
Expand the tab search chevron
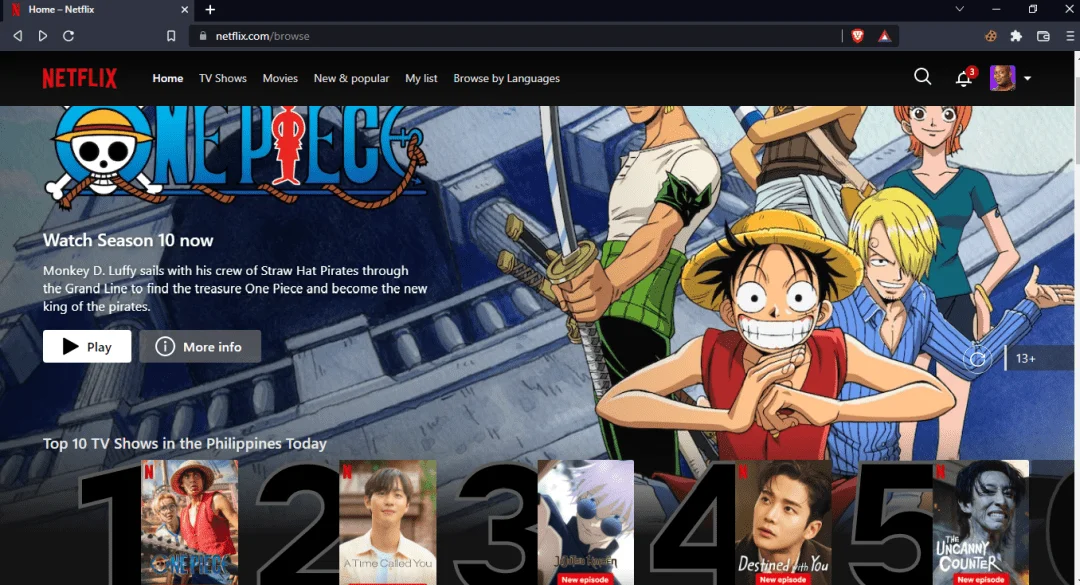pyautogui.click(x=959, y=9)
